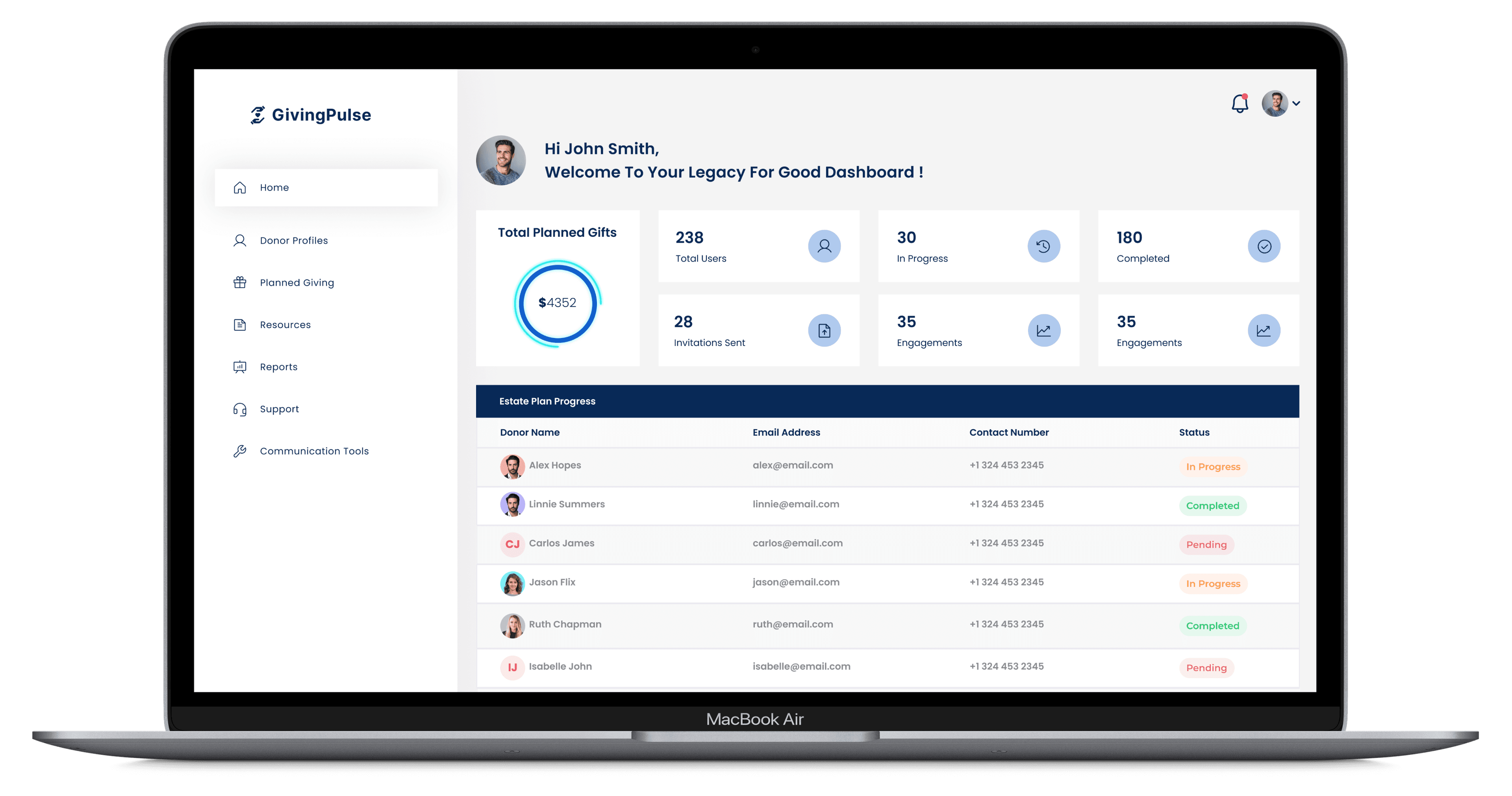Image resolution: width=1512 pixels, height=796 pixels.
Task: Open Reports menu item
Action: (278, 367)
